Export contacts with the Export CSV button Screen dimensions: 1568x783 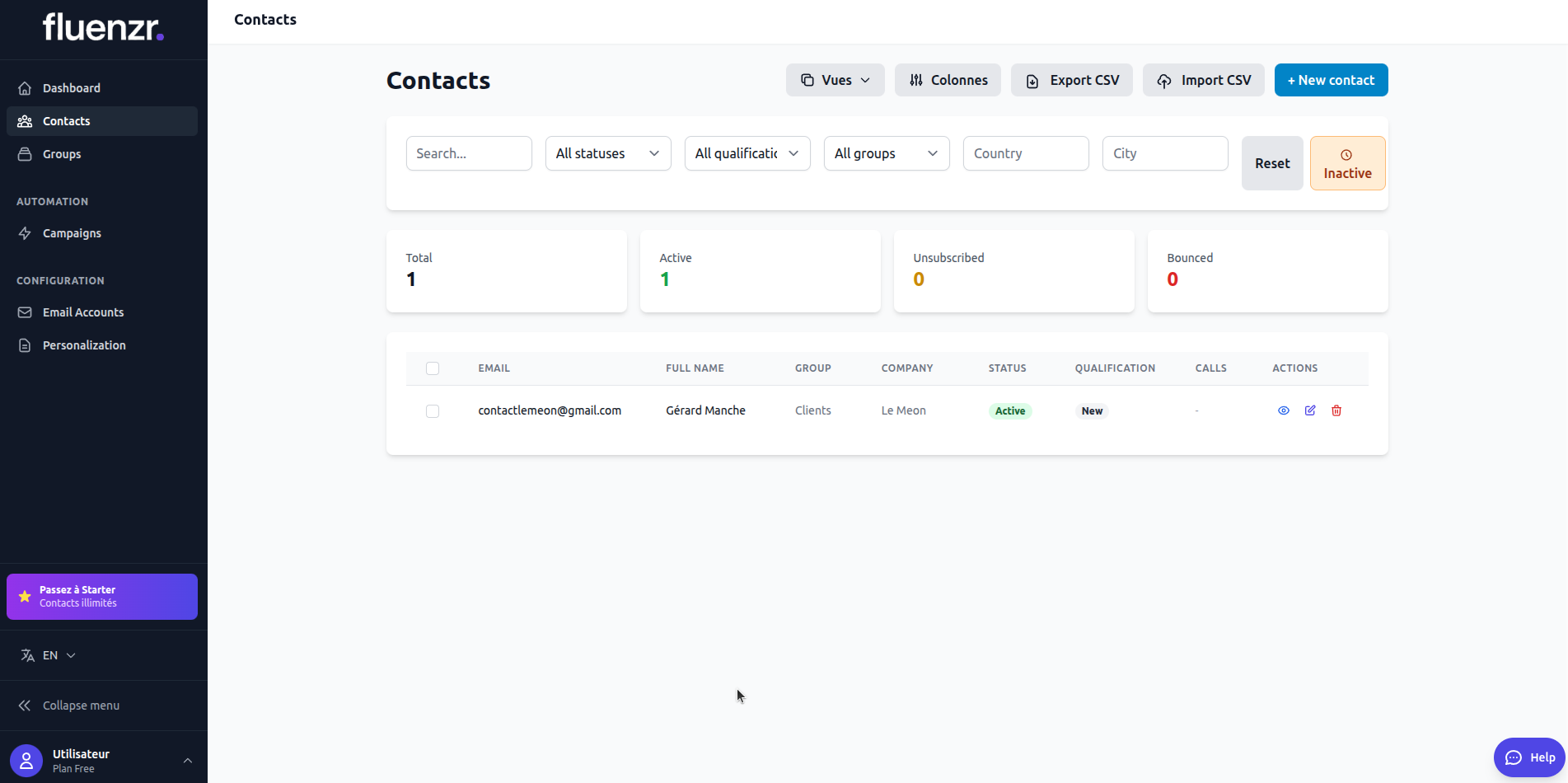[x=1071, y=80]
